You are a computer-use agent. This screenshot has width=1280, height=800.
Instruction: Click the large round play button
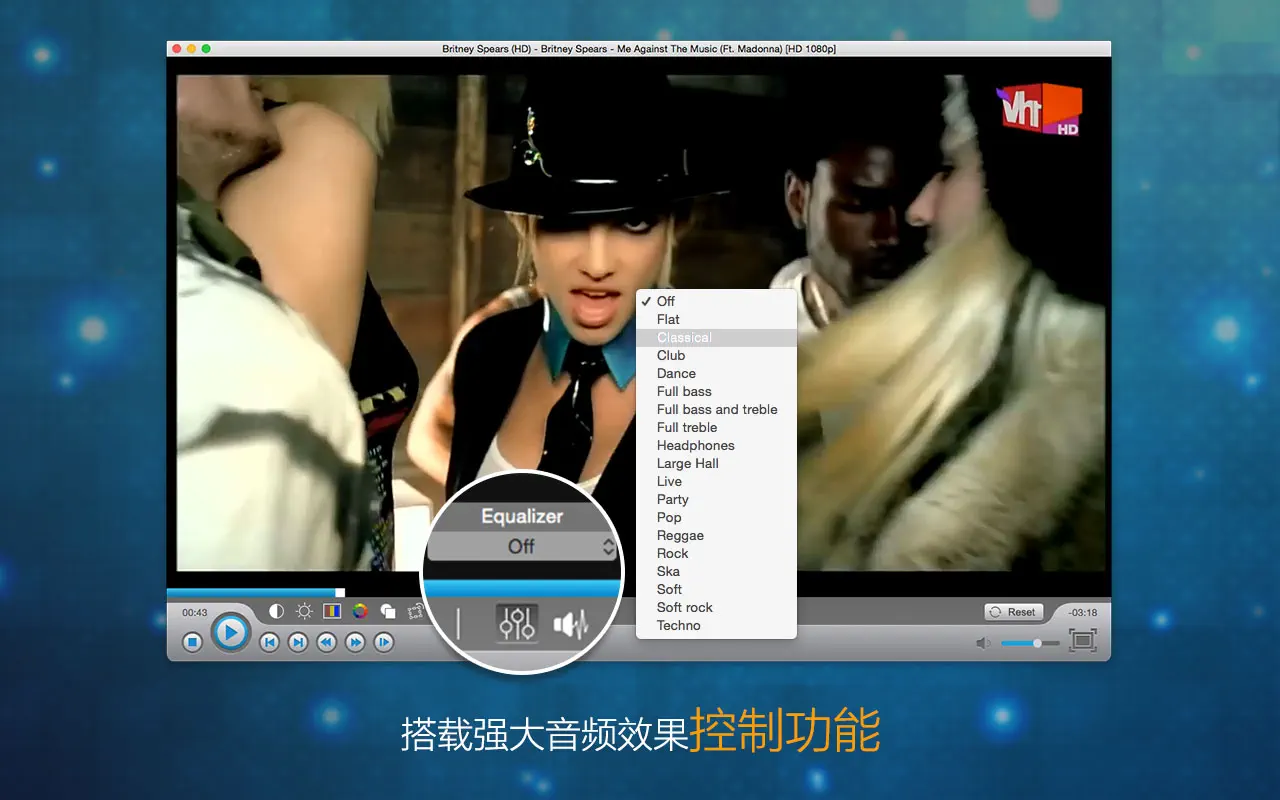point(230,632)
